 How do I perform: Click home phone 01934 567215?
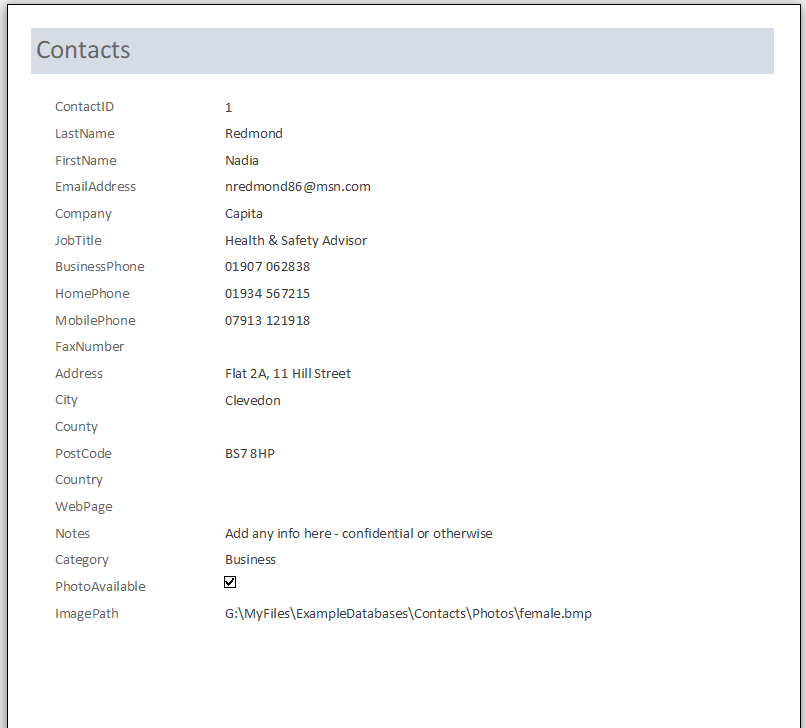pos(267,294)
